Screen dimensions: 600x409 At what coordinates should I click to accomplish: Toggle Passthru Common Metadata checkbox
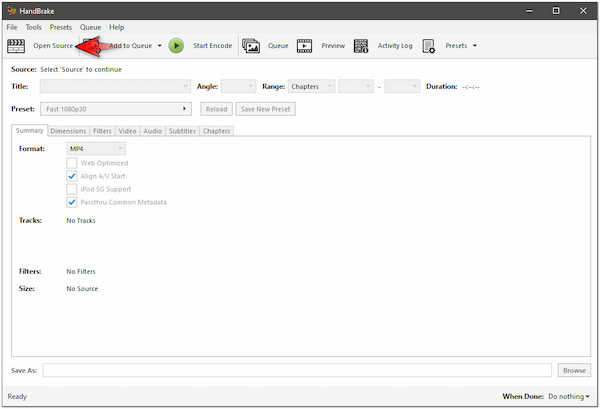[72, 202]
